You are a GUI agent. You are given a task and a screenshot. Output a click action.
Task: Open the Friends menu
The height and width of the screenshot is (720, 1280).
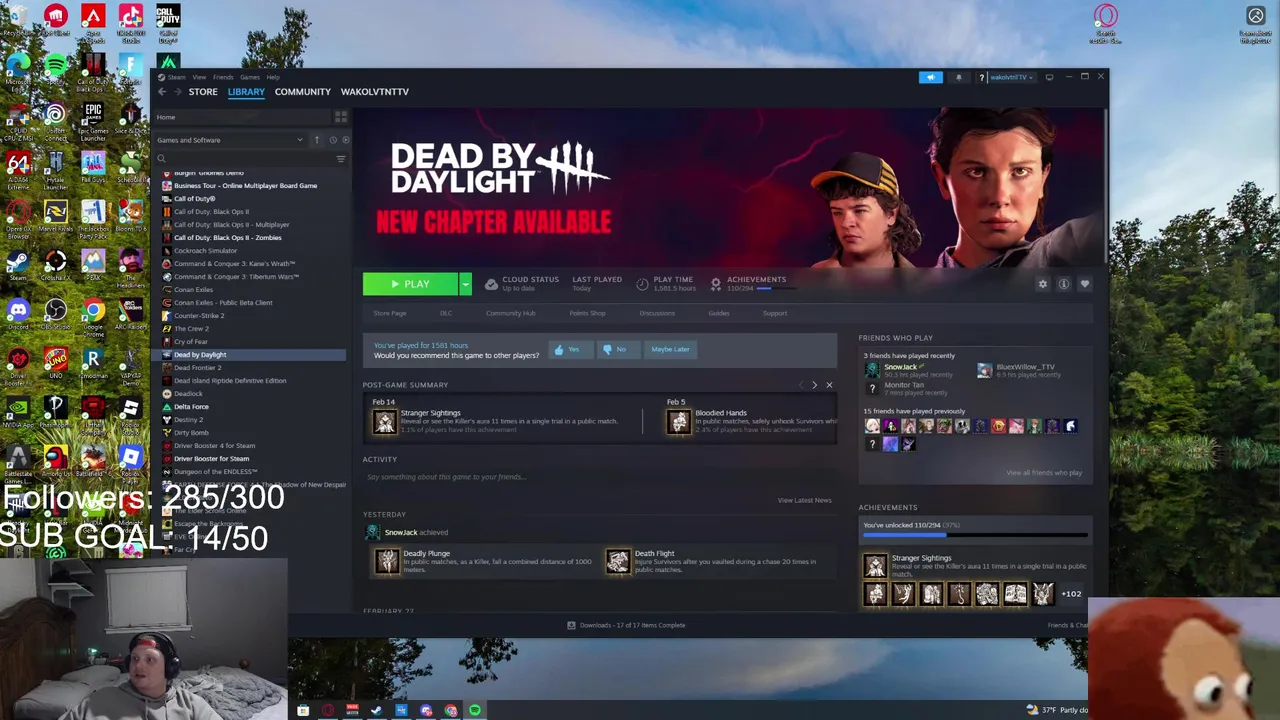pos(223,77)
